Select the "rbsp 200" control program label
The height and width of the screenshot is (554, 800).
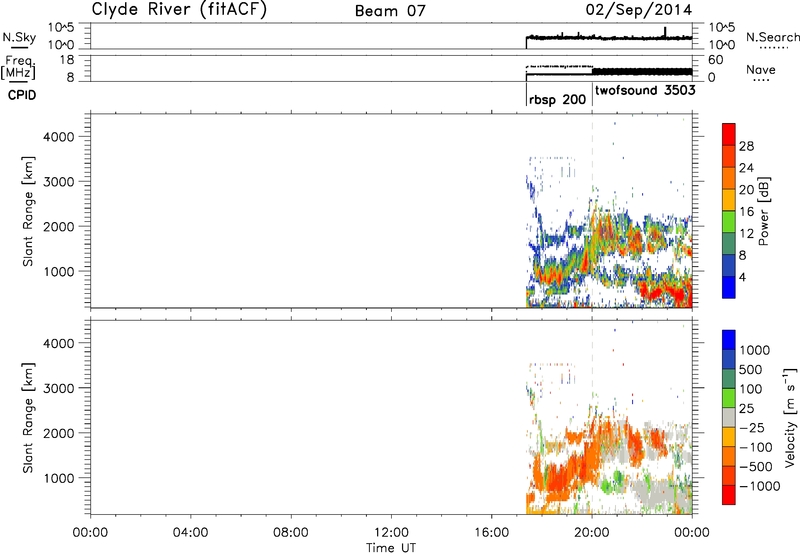(x=557, y=100)
